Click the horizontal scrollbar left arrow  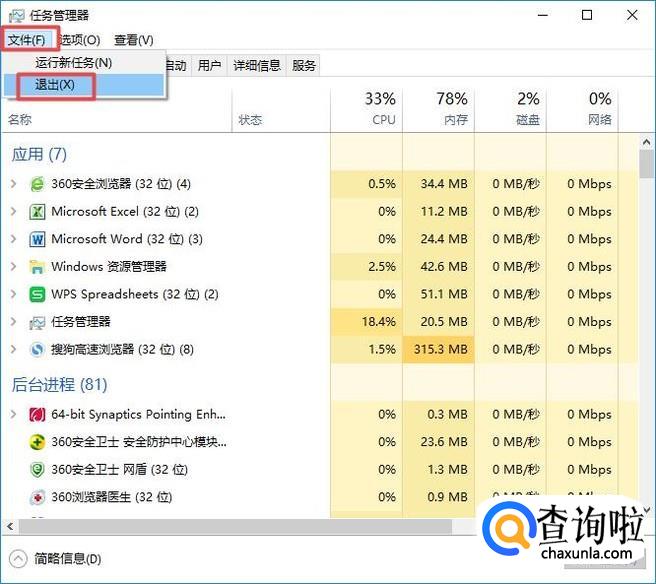click(10, 526)
